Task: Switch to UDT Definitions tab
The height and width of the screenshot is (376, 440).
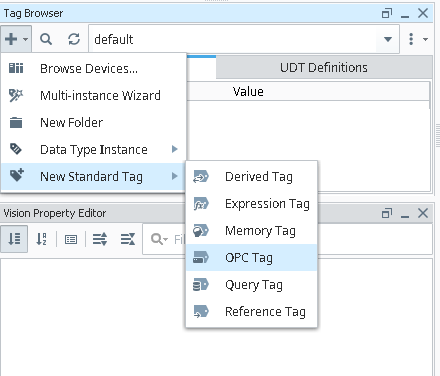Action: pos(324,68)
